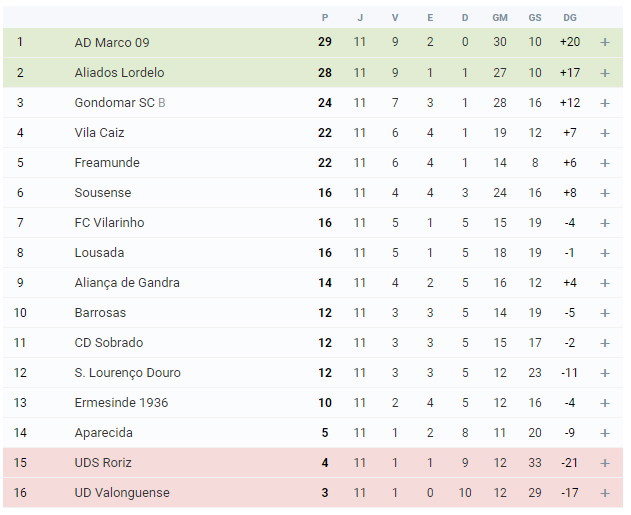The height and width of the screenshot is (515, 631).
Task: Click the plus icon for Gondomar SC B
Action: click(605, 103)
